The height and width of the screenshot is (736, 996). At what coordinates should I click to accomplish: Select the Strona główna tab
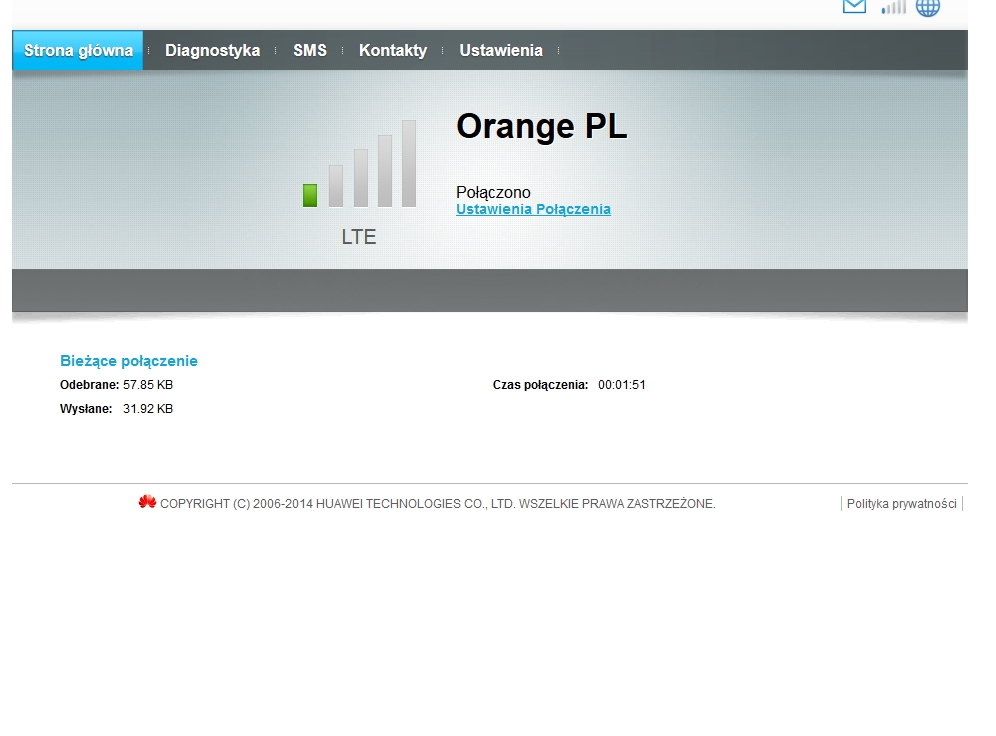(x=78, y=50)
